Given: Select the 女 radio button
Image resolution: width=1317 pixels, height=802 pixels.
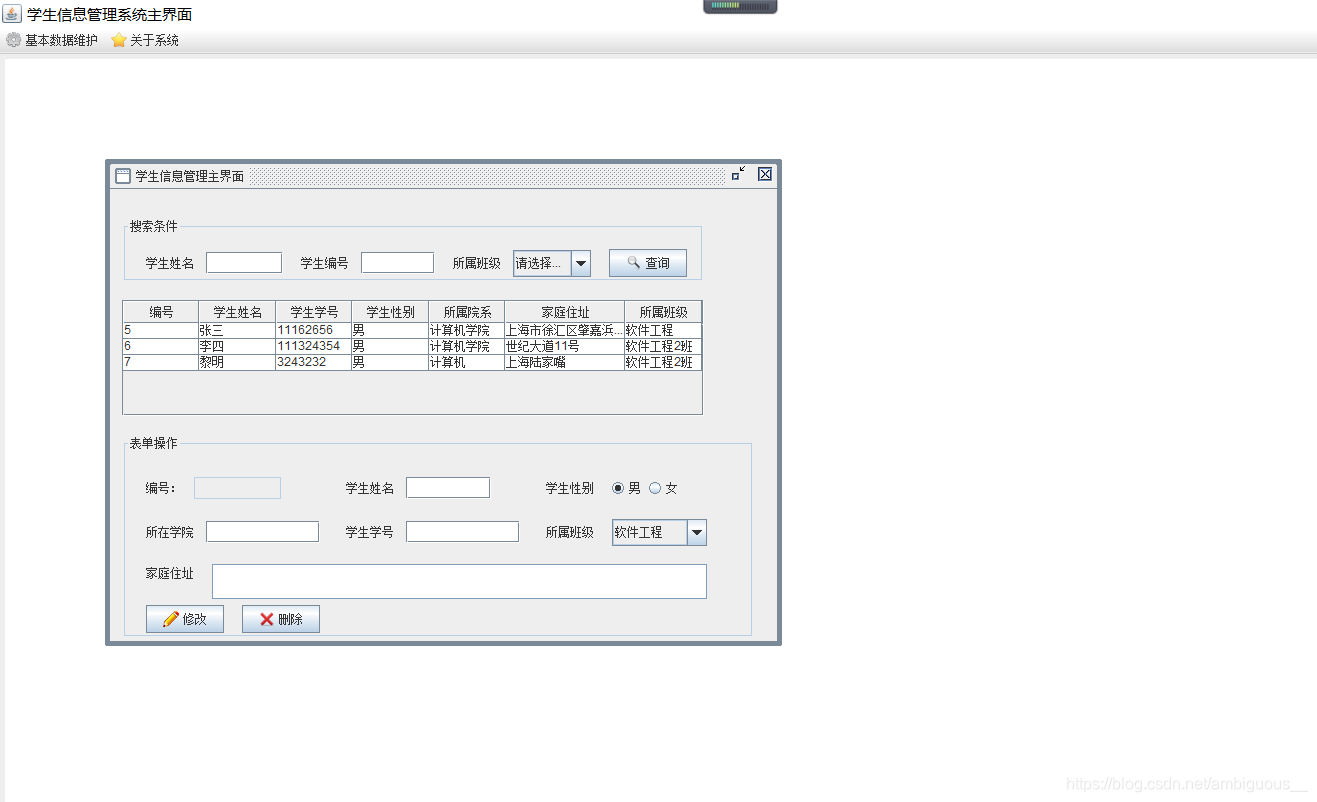Looking at the screenshot, I should coord(655,488).
